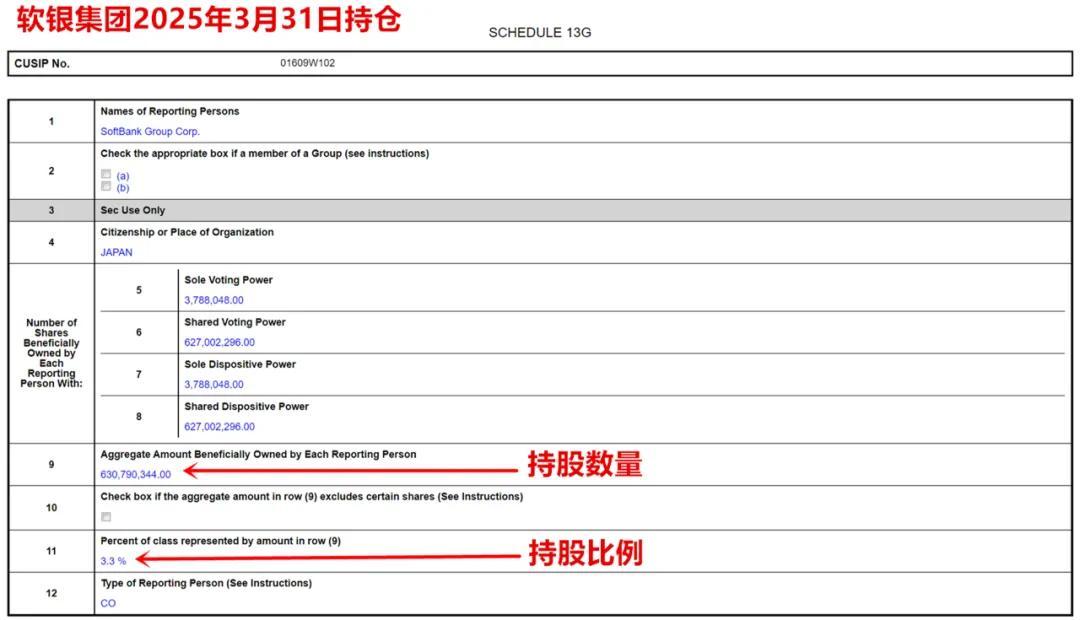Select the JAPAN citizenship value

pos(116,252)
